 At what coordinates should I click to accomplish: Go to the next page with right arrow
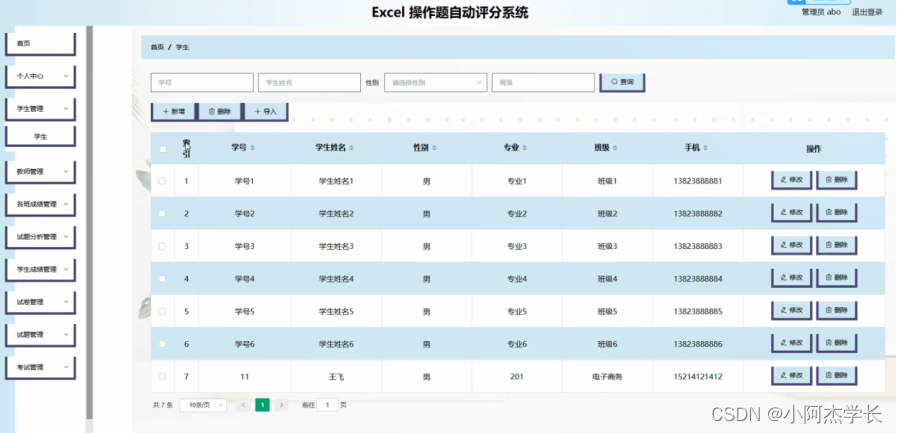click(x=281, y=405)
